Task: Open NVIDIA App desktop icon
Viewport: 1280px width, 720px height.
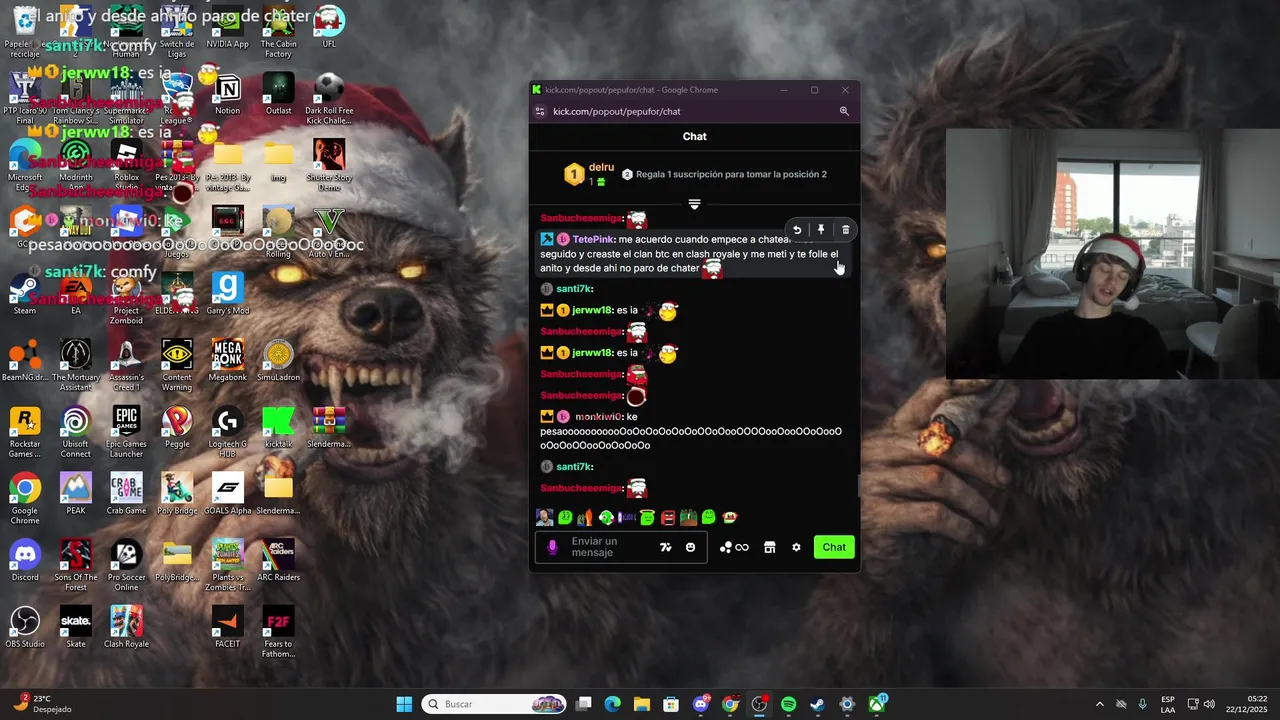Action: (227, 27)
